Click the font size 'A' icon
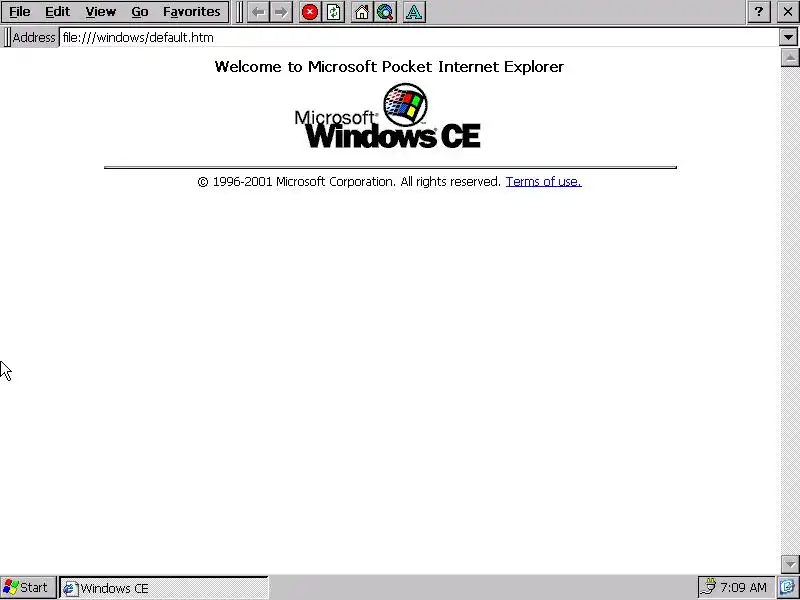The image size is (800, 600). point(414,12)
